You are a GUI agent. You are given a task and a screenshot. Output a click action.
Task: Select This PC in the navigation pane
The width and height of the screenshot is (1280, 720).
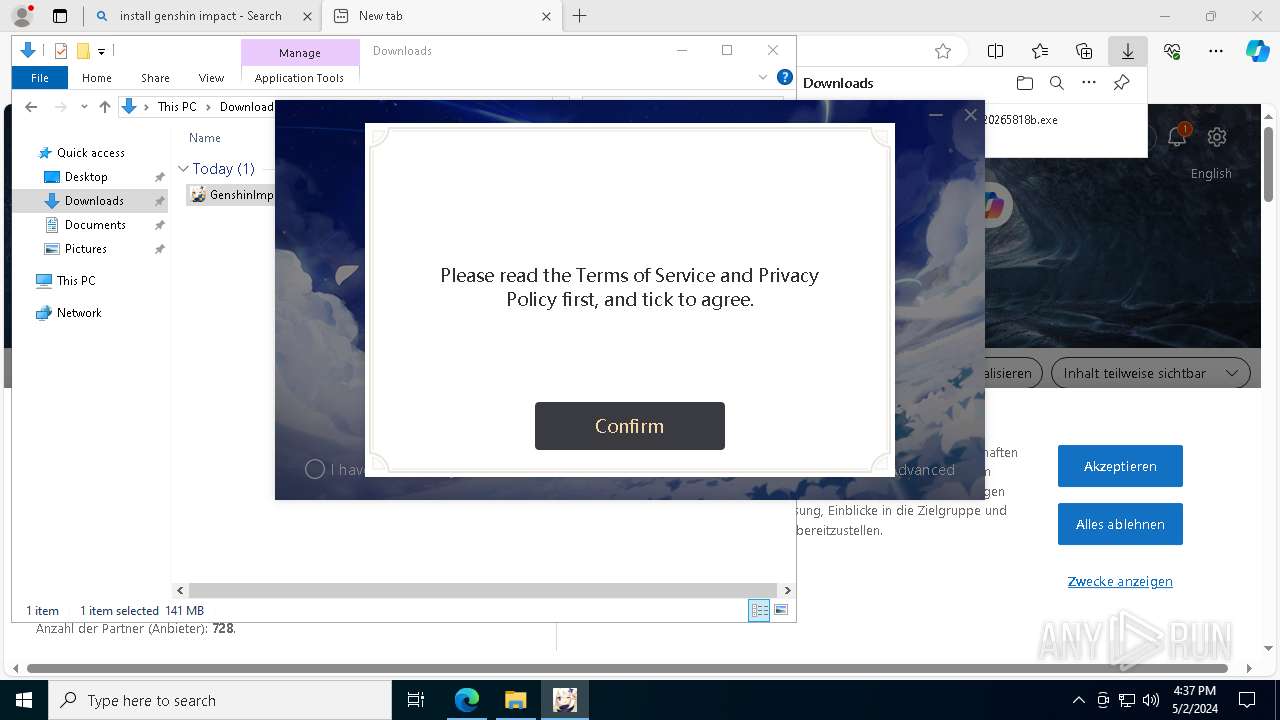(x=76, y=281)
